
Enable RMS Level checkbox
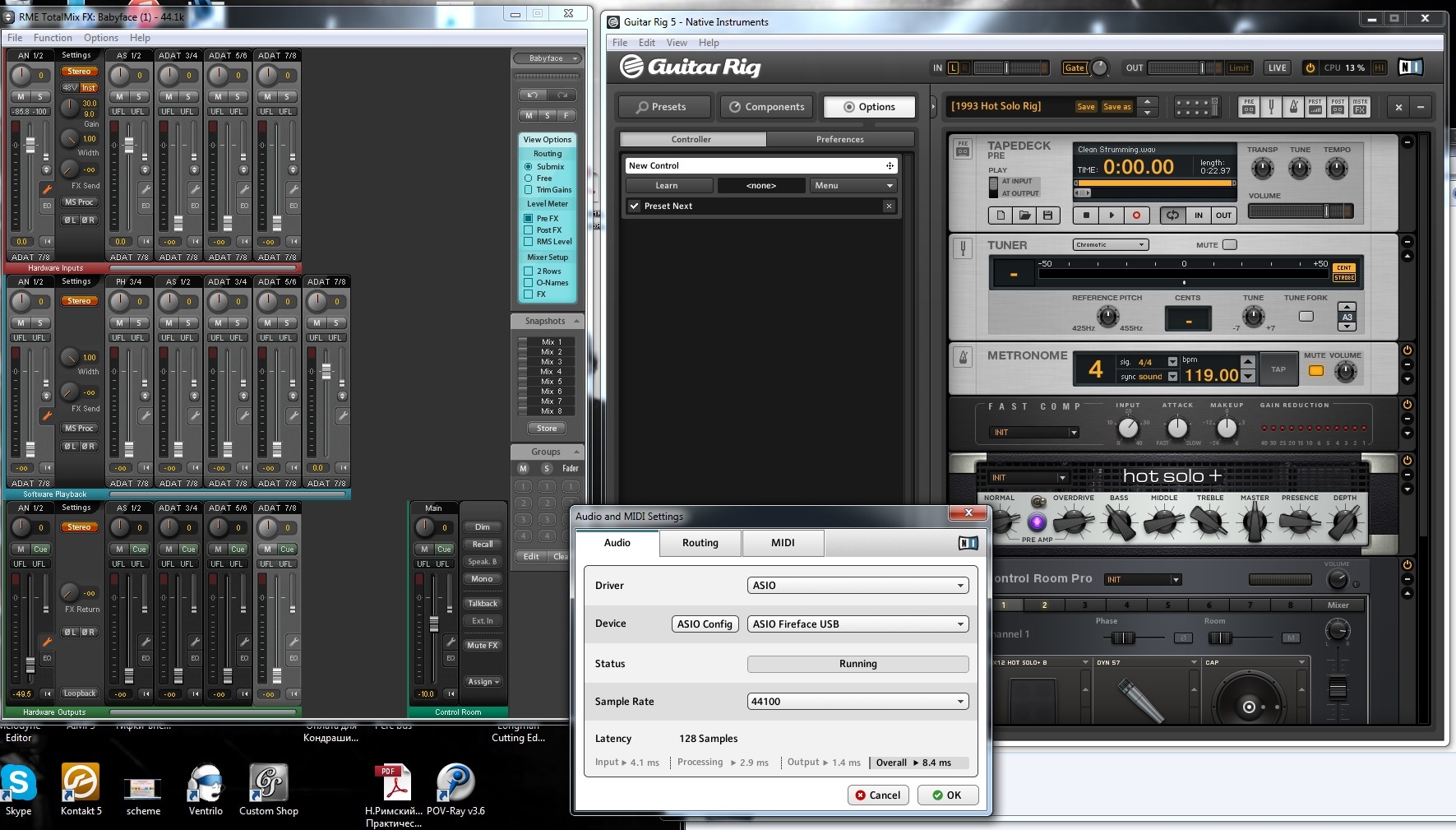click(x=529, y=242)
